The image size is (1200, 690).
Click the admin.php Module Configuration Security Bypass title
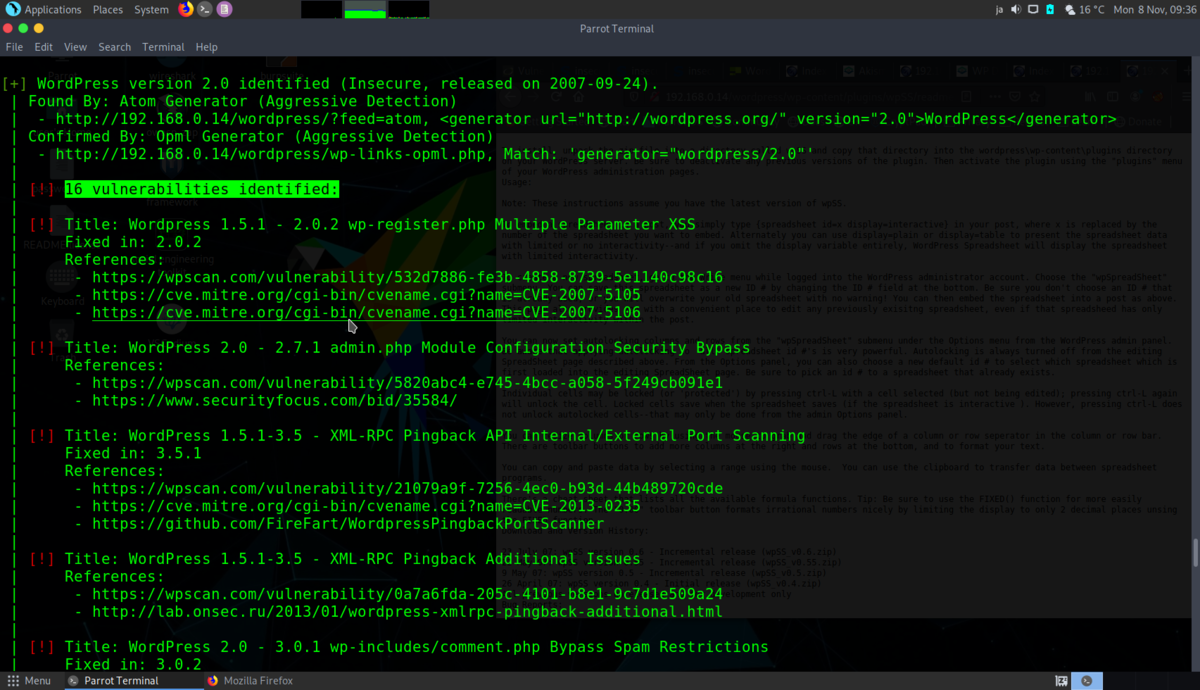[407, 348]
